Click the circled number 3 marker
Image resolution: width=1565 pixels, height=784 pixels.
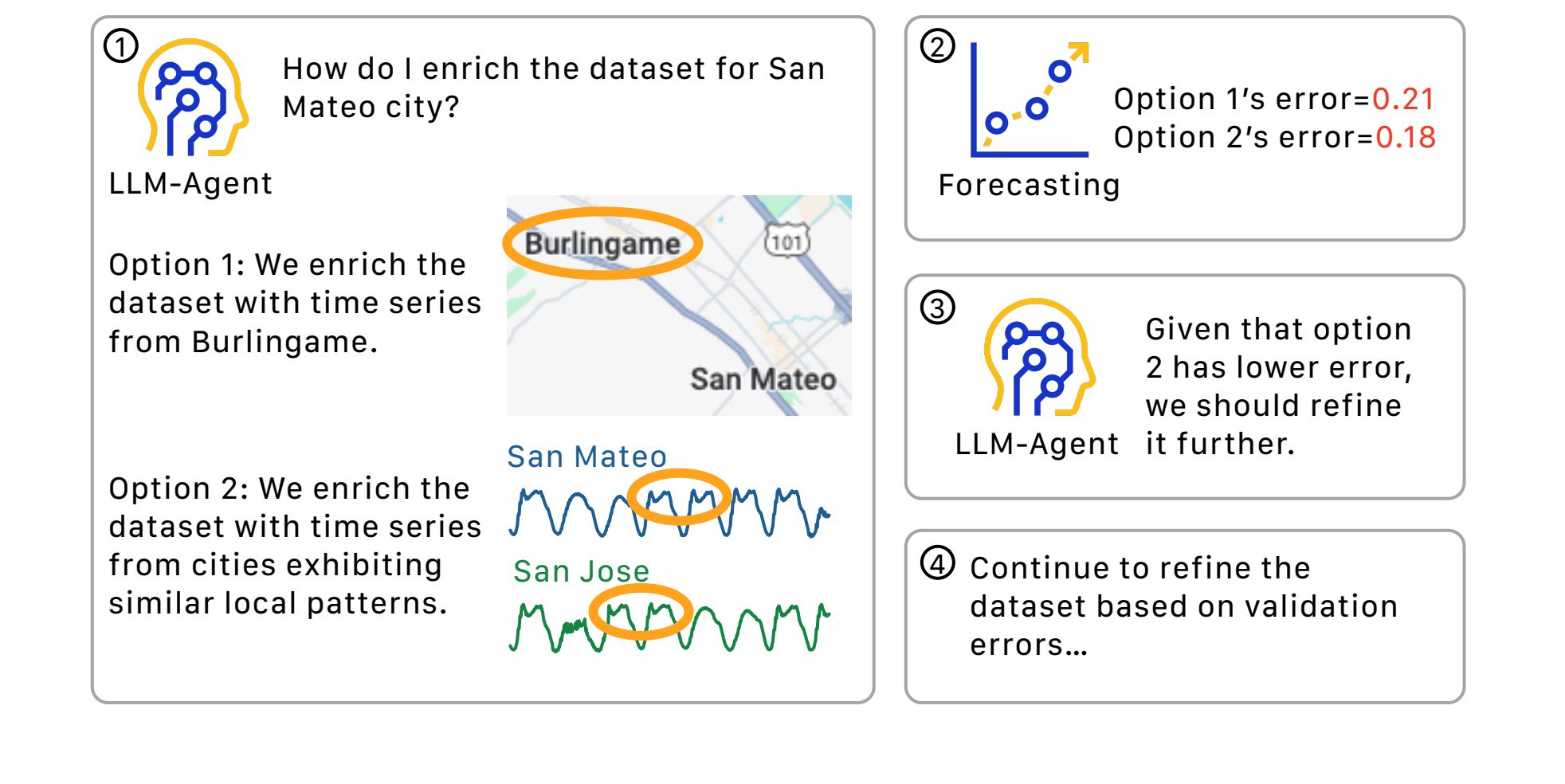click(x=938, y=308)
